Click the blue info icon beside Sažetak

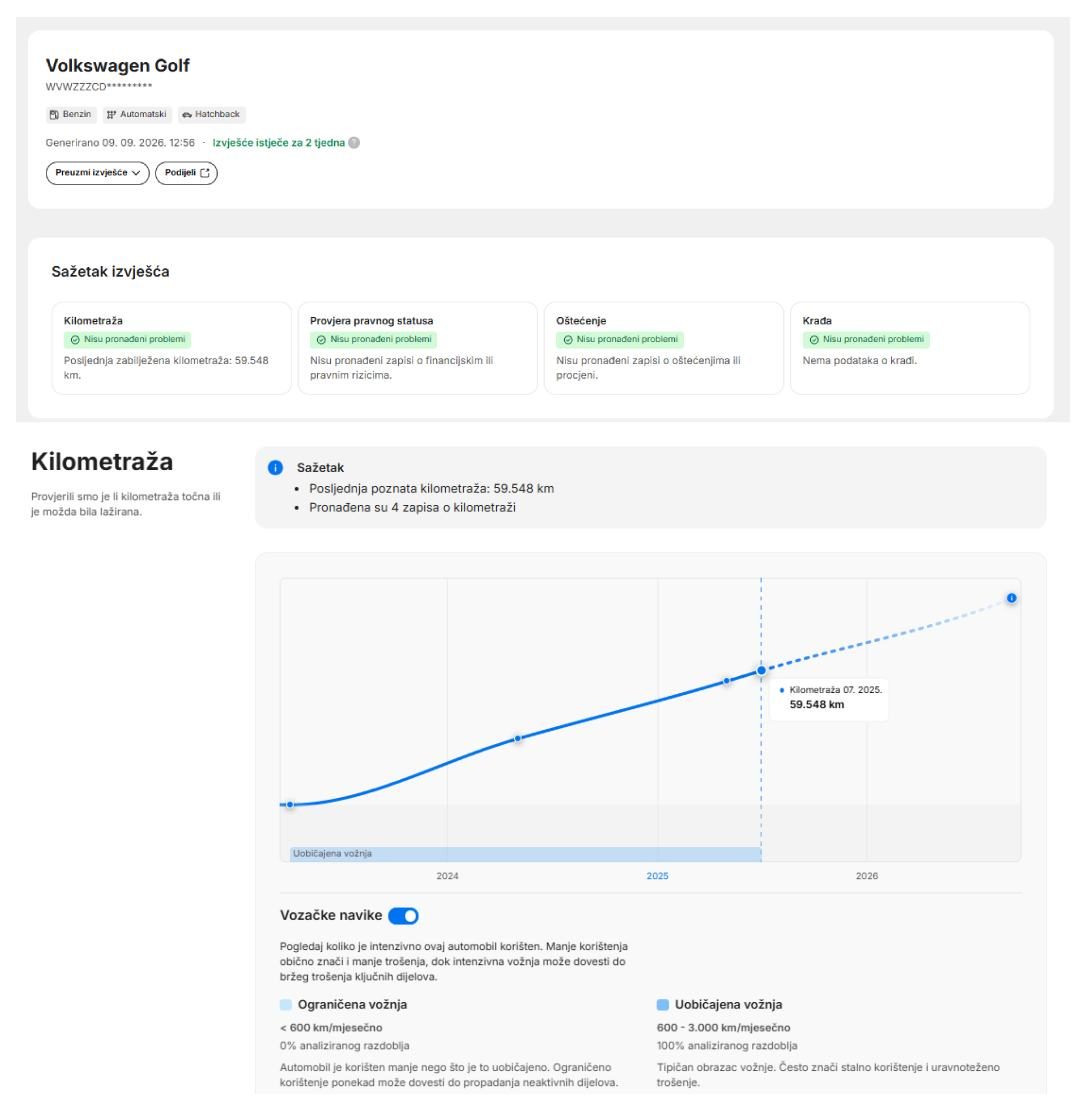(x=275, y=467)
